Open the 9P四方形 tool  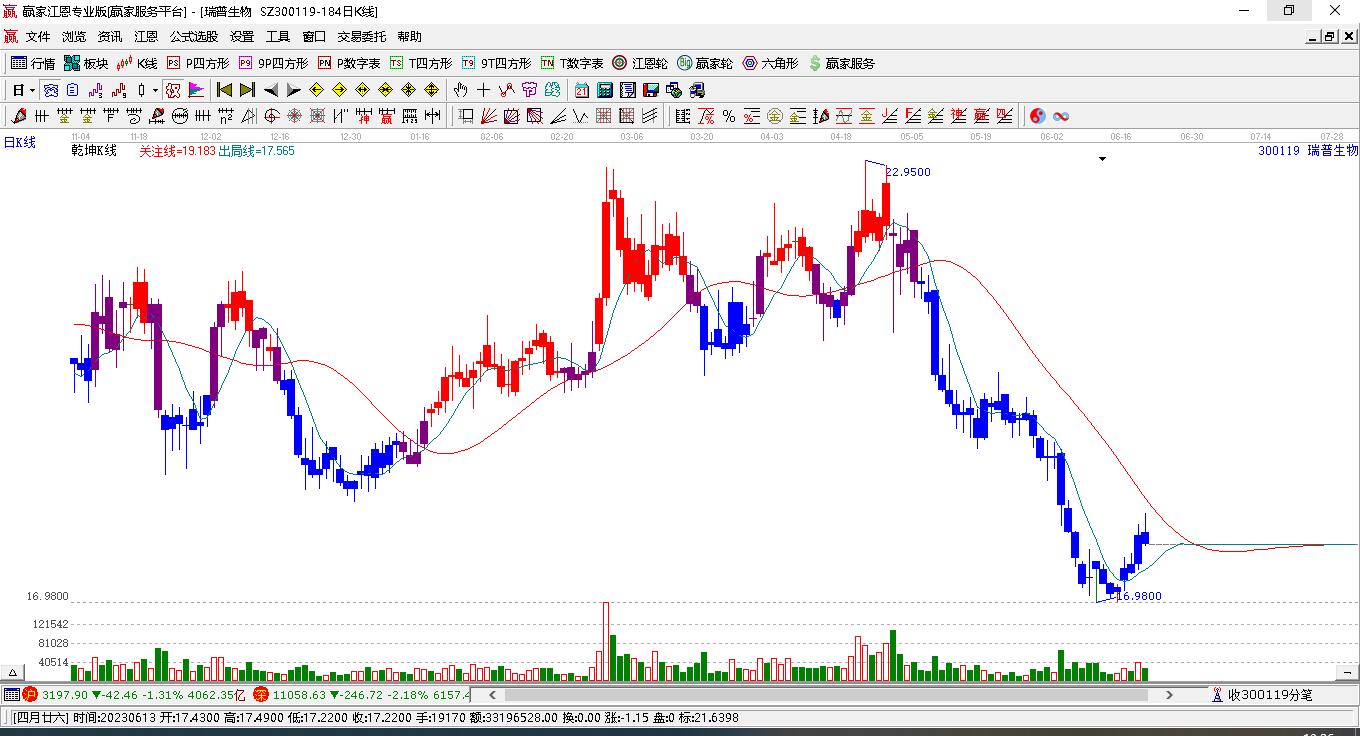pos(273,63)
